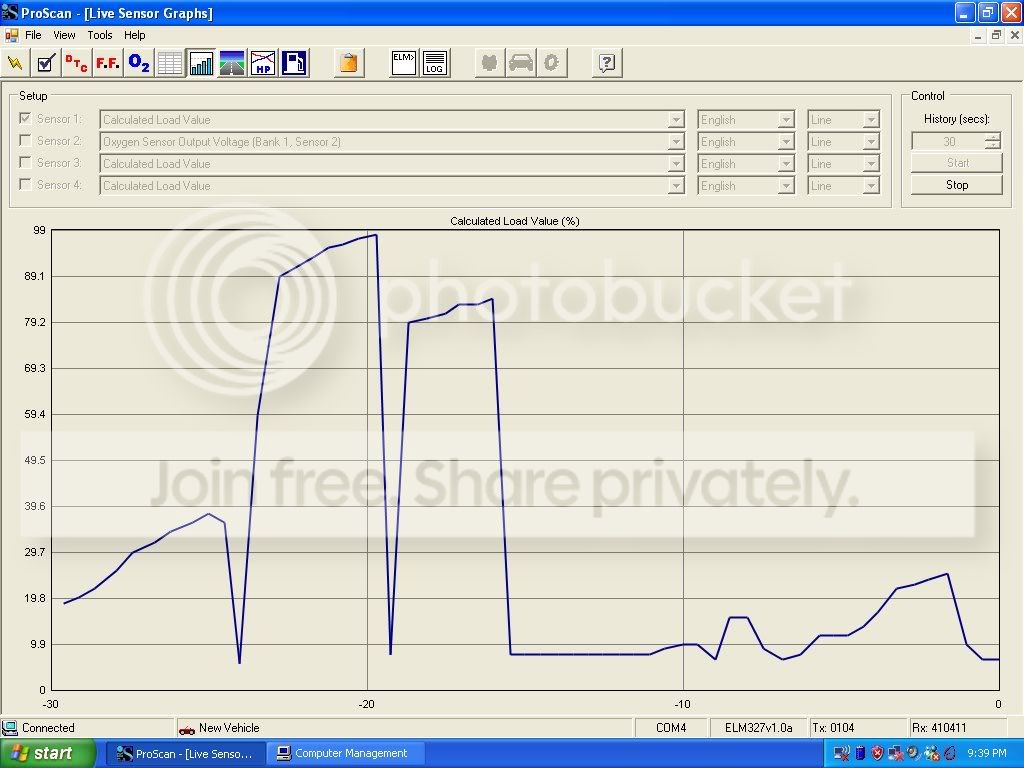Open the Tools menu
This screenshot has width=1024, height=768.
coord(100,35)
